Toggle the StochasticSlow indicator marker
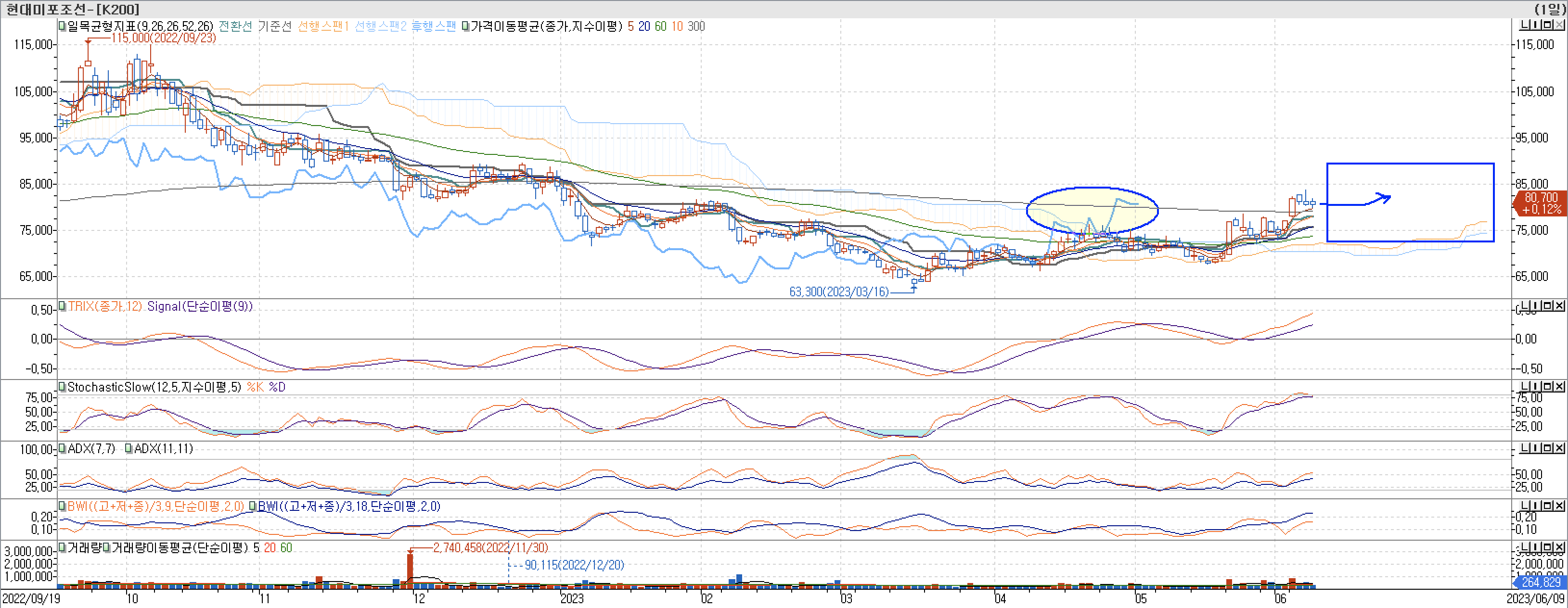 [62, 386]
